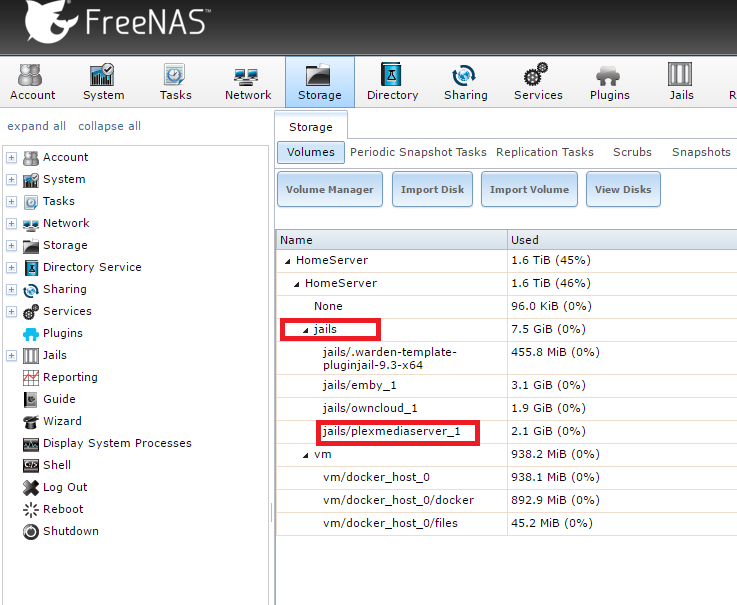
Task: Expand Storage node in sidebar tree
Action: (x=11, y=246)
